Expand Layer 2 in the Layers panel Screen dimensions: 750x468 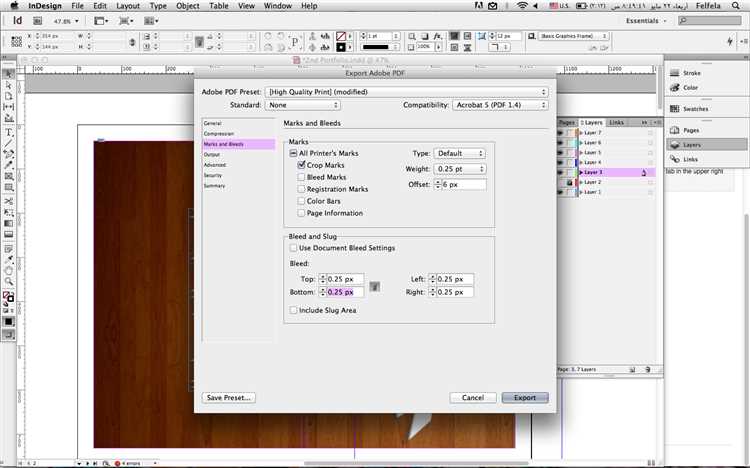tap(581, 182)
